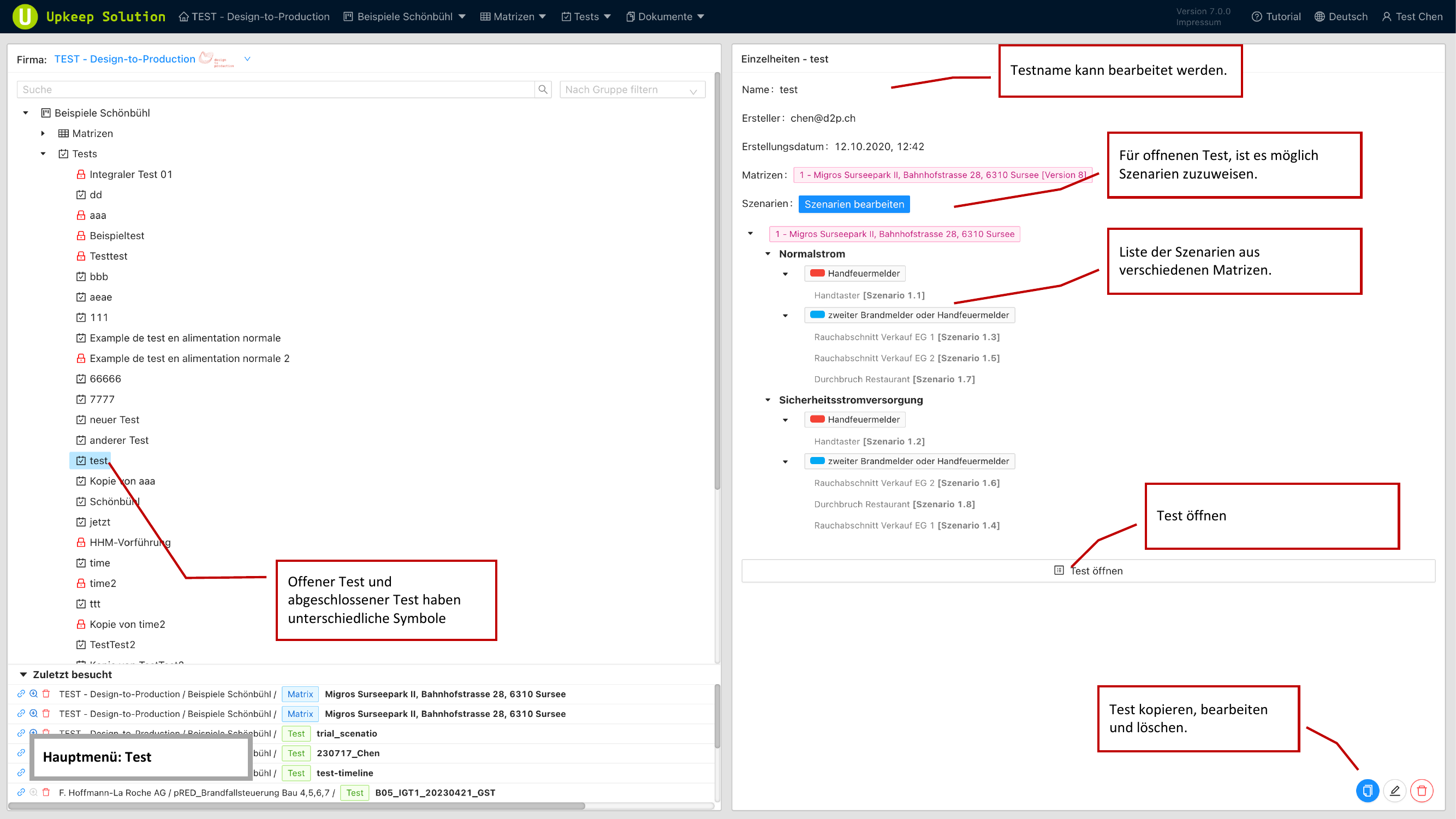This screenshot has width=1456, height=819.
Task: Click the search magnifier icon
Action: pos(543,90)
